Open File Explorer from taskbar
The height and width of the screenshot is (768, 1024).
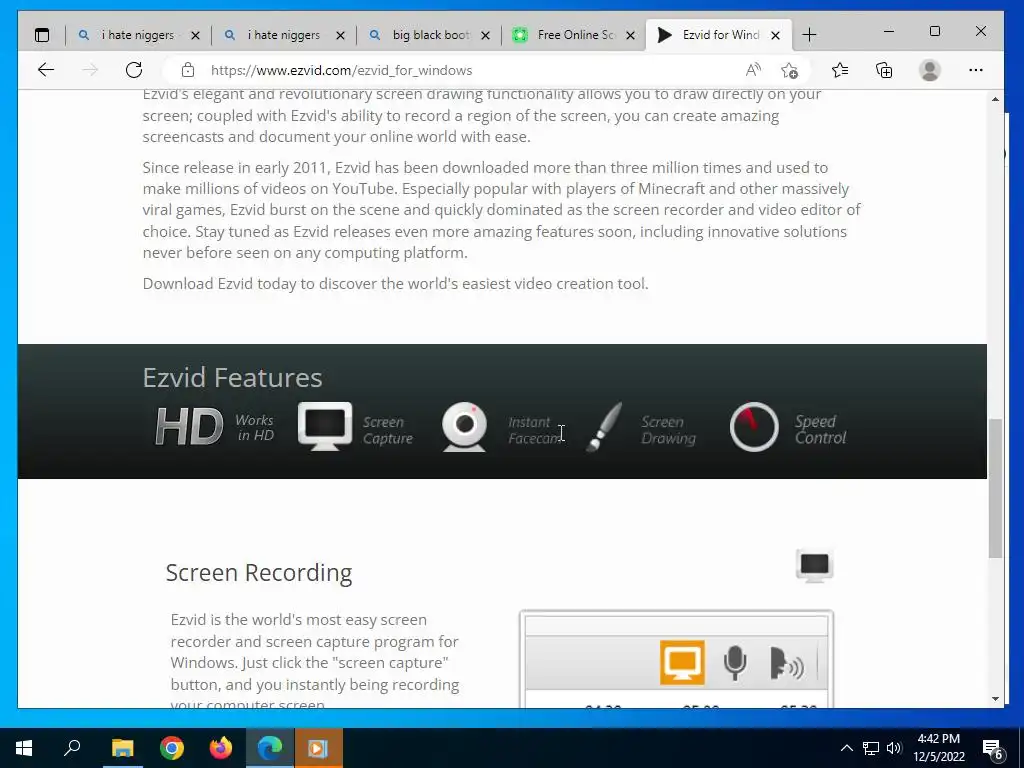tap(122, 748)
